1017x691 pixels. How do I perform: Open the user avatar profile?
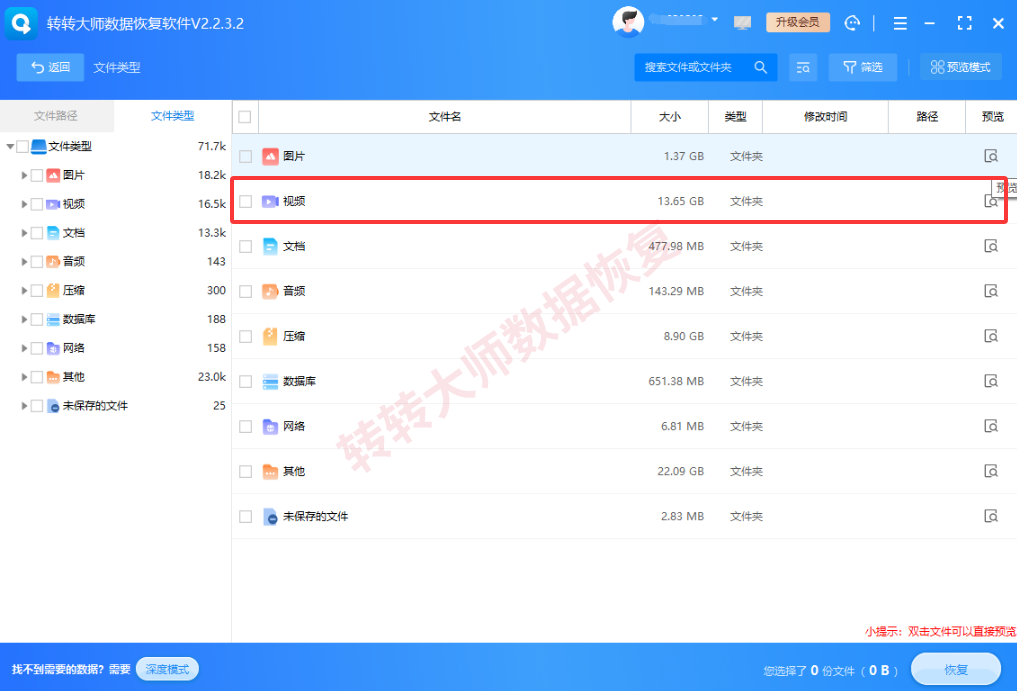click(627, 23)
